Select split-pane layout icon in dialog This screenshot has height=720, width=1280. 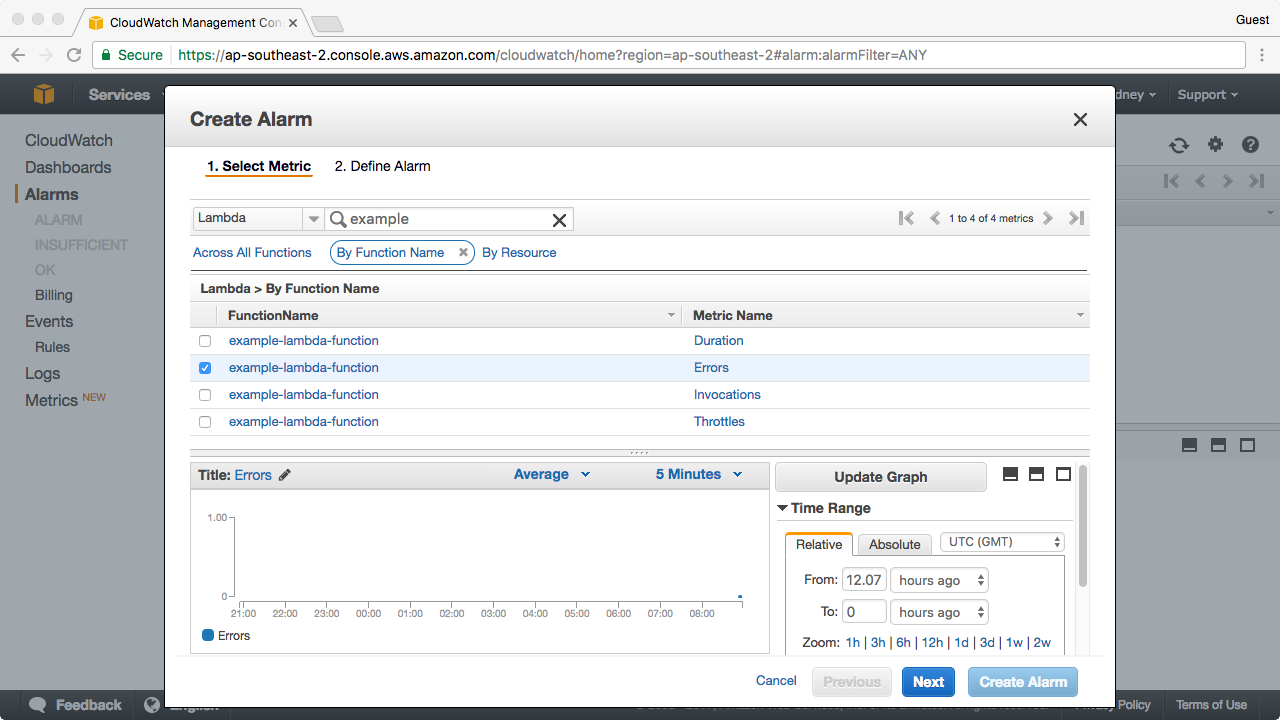1036,474
